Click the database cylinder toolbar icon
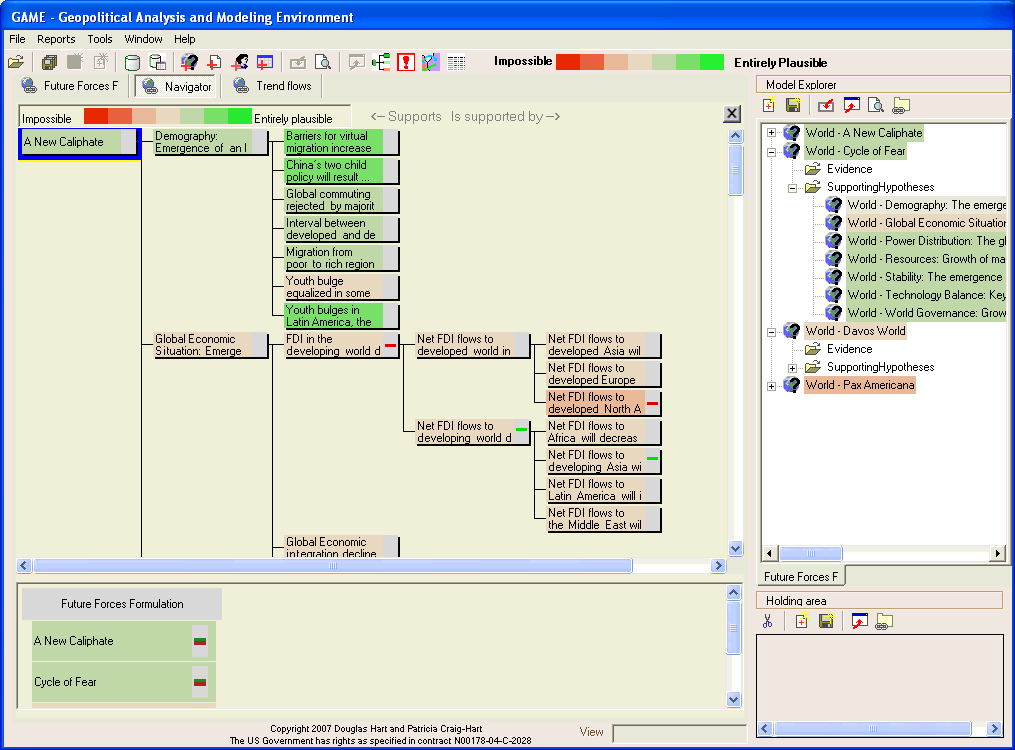Screen dimensions: 1015x750 132,62
